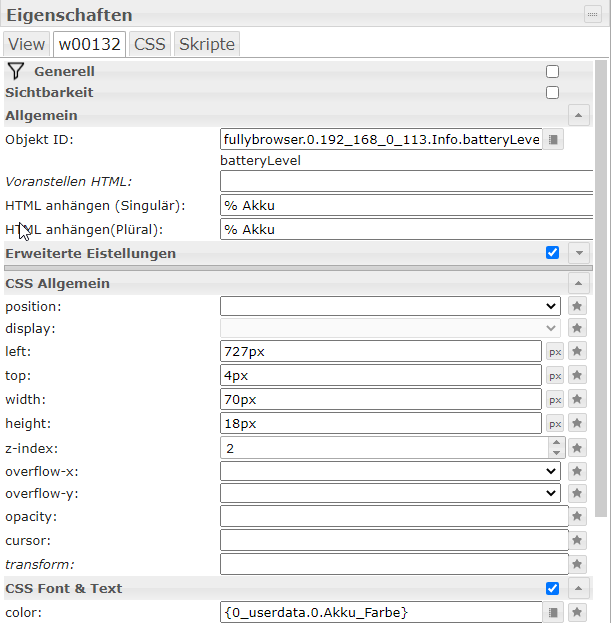The width and height of the screenshot is (611, 623).
Task: Open the overflow-x dropdown
Action: click(390, 470)
